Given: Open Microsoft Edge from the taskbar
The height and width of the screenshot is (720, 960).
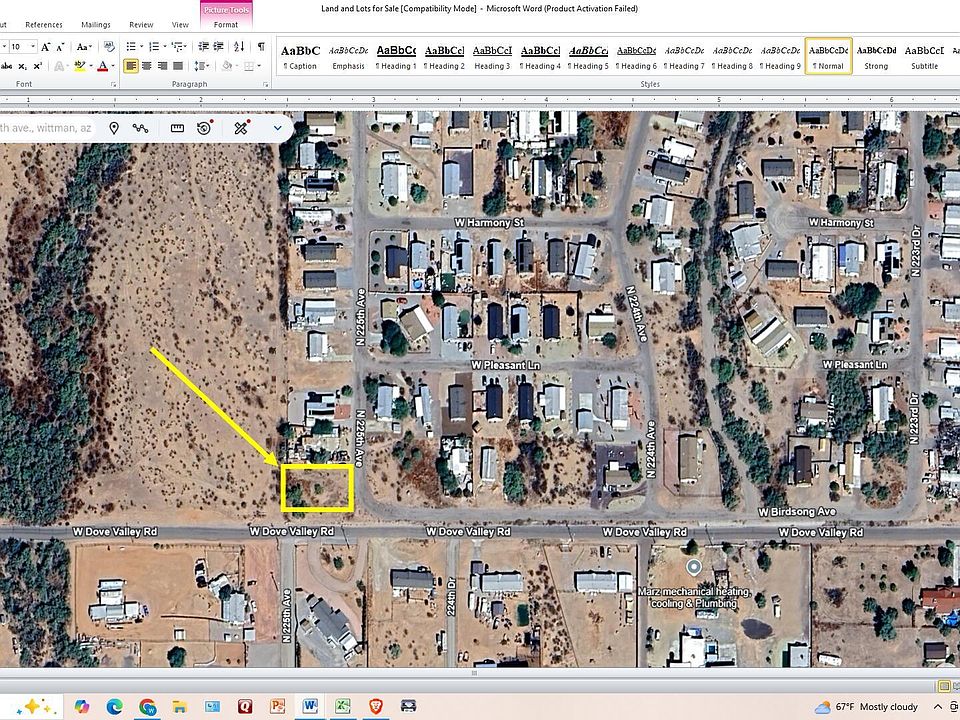Looking at the screenshot, I should tap(114, 707).
